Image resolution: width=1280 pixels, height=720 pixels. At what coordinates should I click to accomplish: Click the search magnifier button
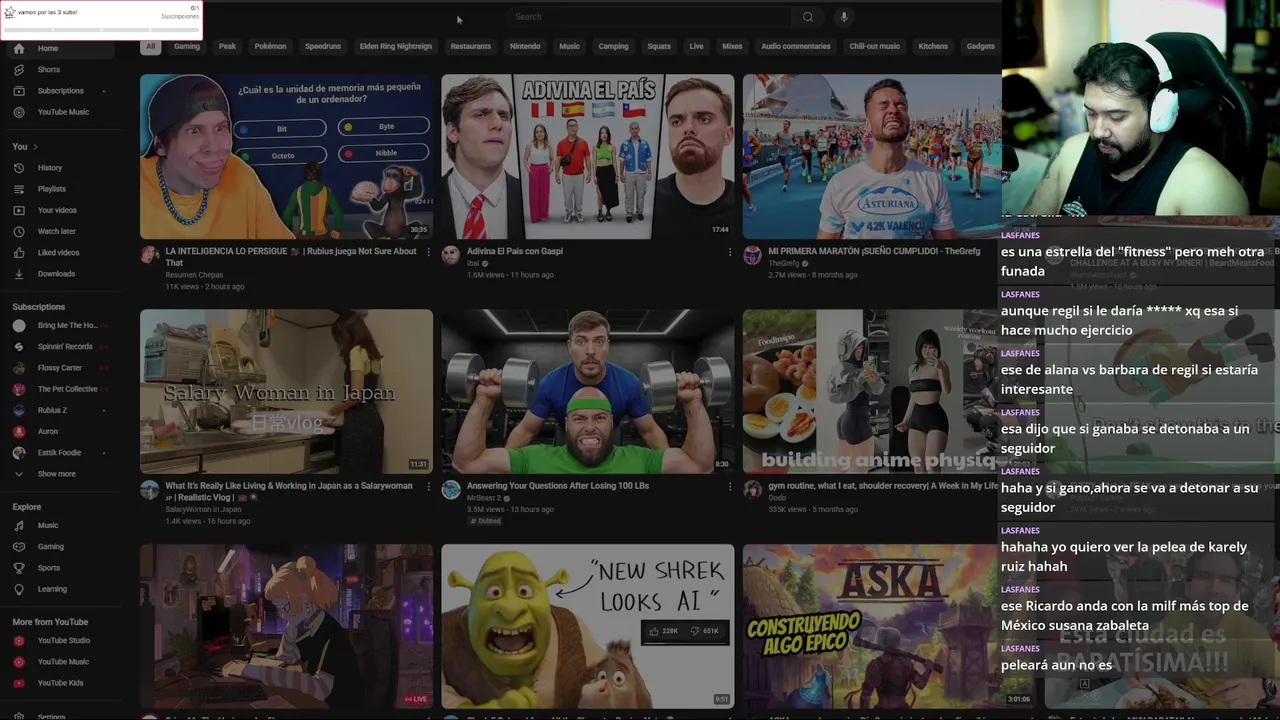808,17
